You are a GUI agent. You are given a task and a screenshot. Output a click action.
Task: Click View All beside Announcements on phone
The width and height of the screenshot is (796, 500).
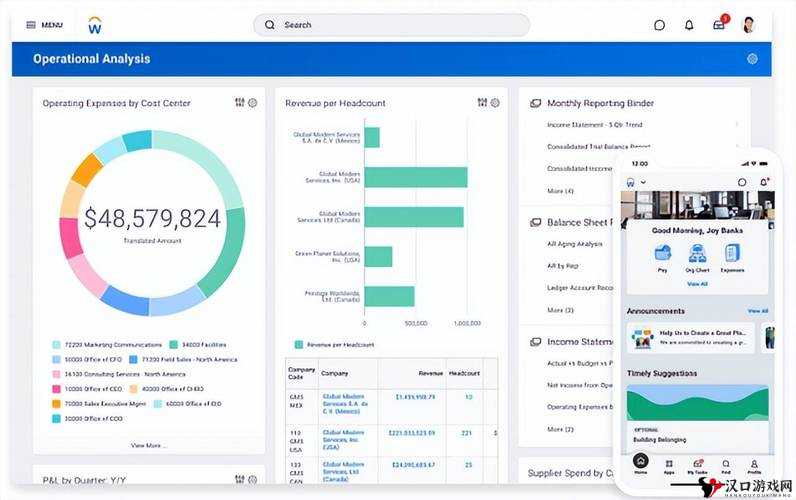pyautogui.click(x=757, y=311)
